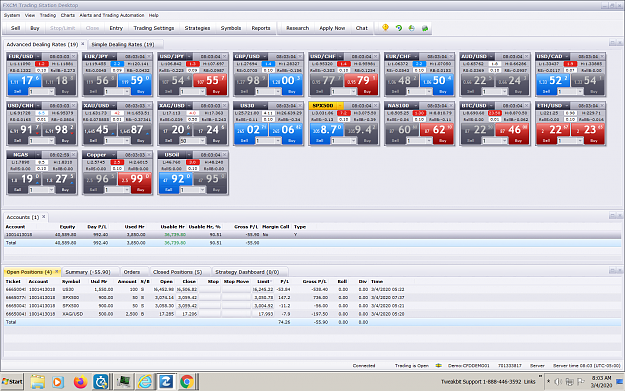
Task: Click the Reports toolbar button
Action: click(261, 28)
